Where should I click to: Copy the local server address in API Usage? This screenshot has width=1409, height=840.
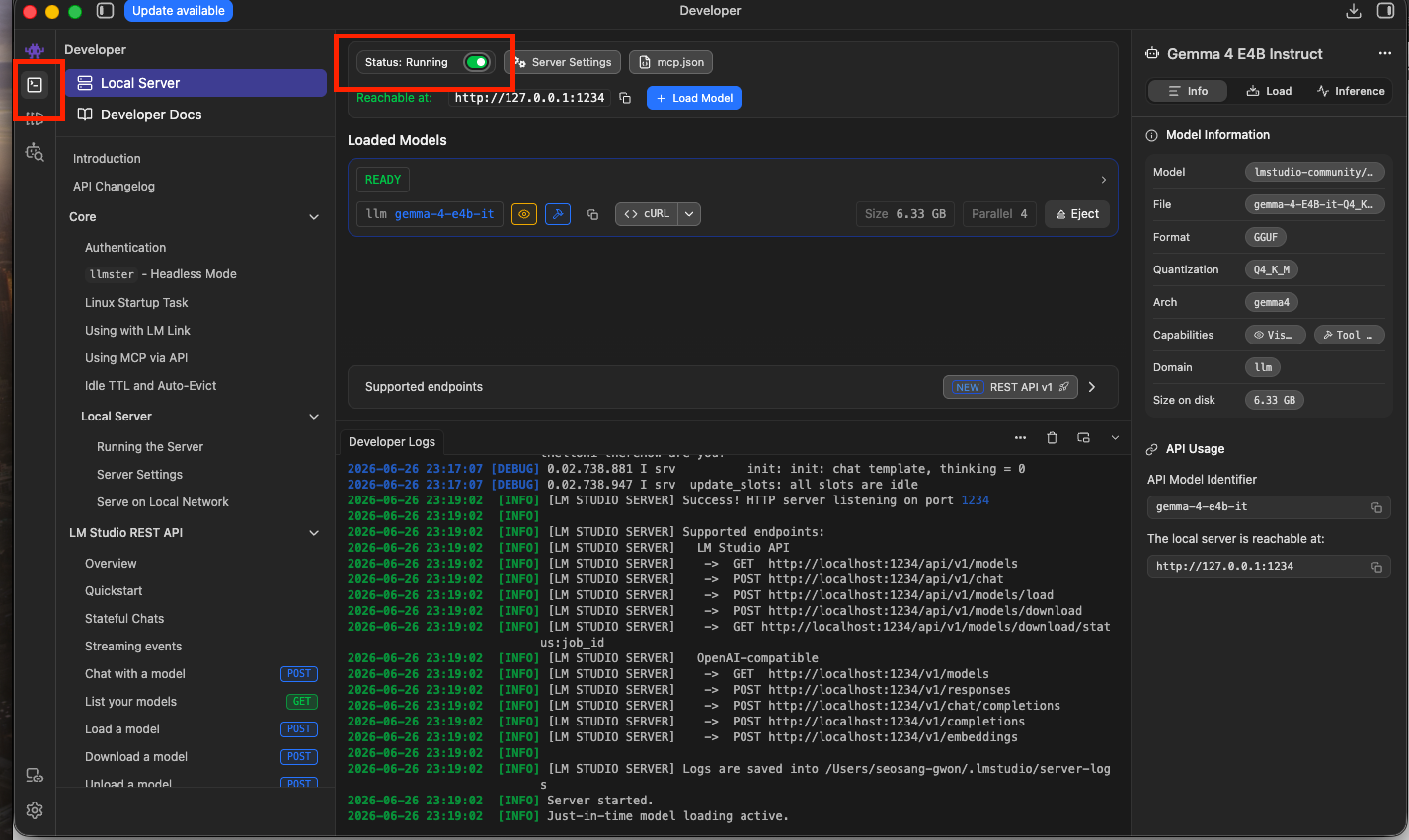1376,567
